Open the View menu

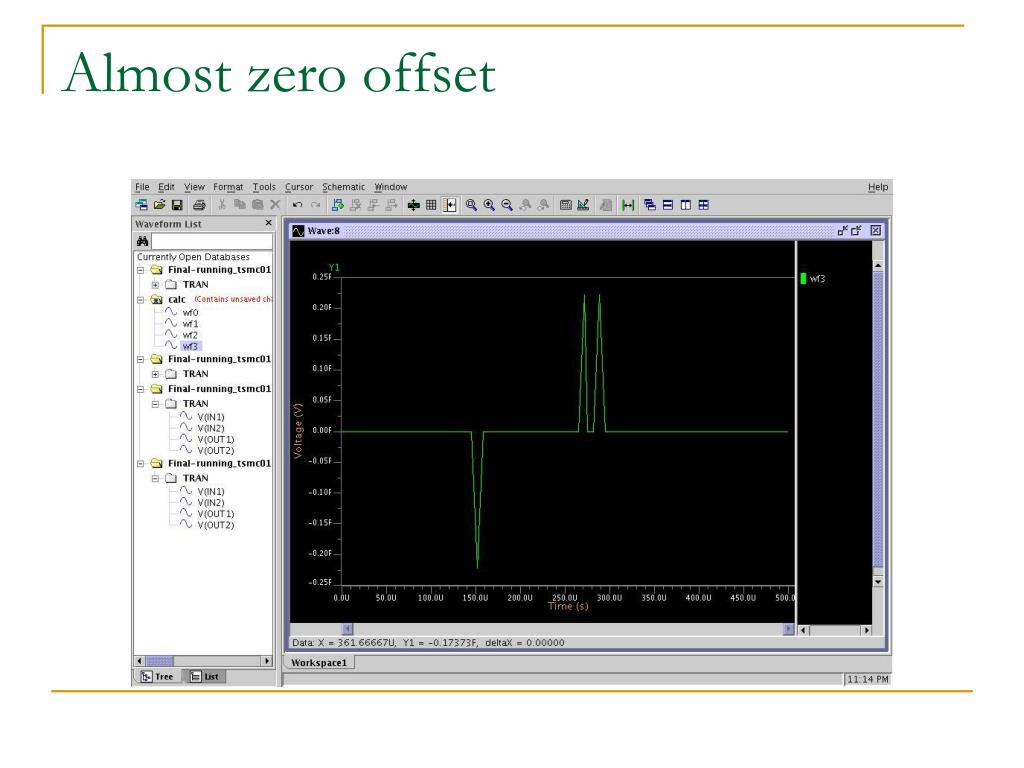194,187
